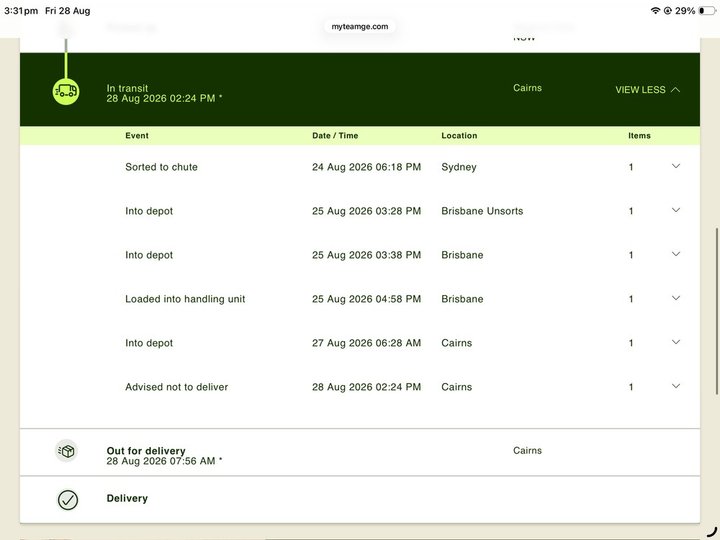The height and width of the screenshot is (540, 720).
Task: Expand the Brisbane Unsorts row chevron
Action: click(x=676, y=210)
